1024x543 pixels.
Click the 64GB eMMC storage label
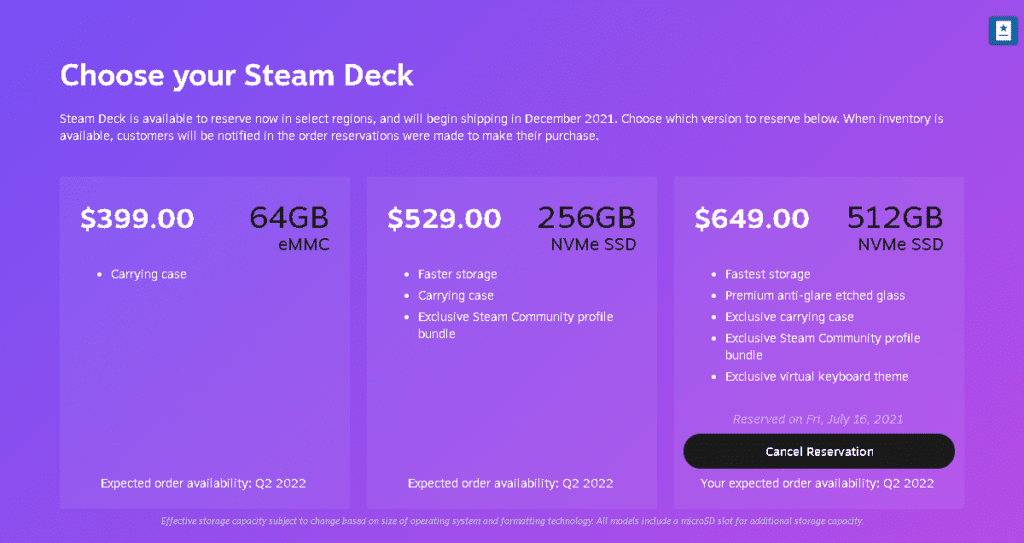coord(289,229)
